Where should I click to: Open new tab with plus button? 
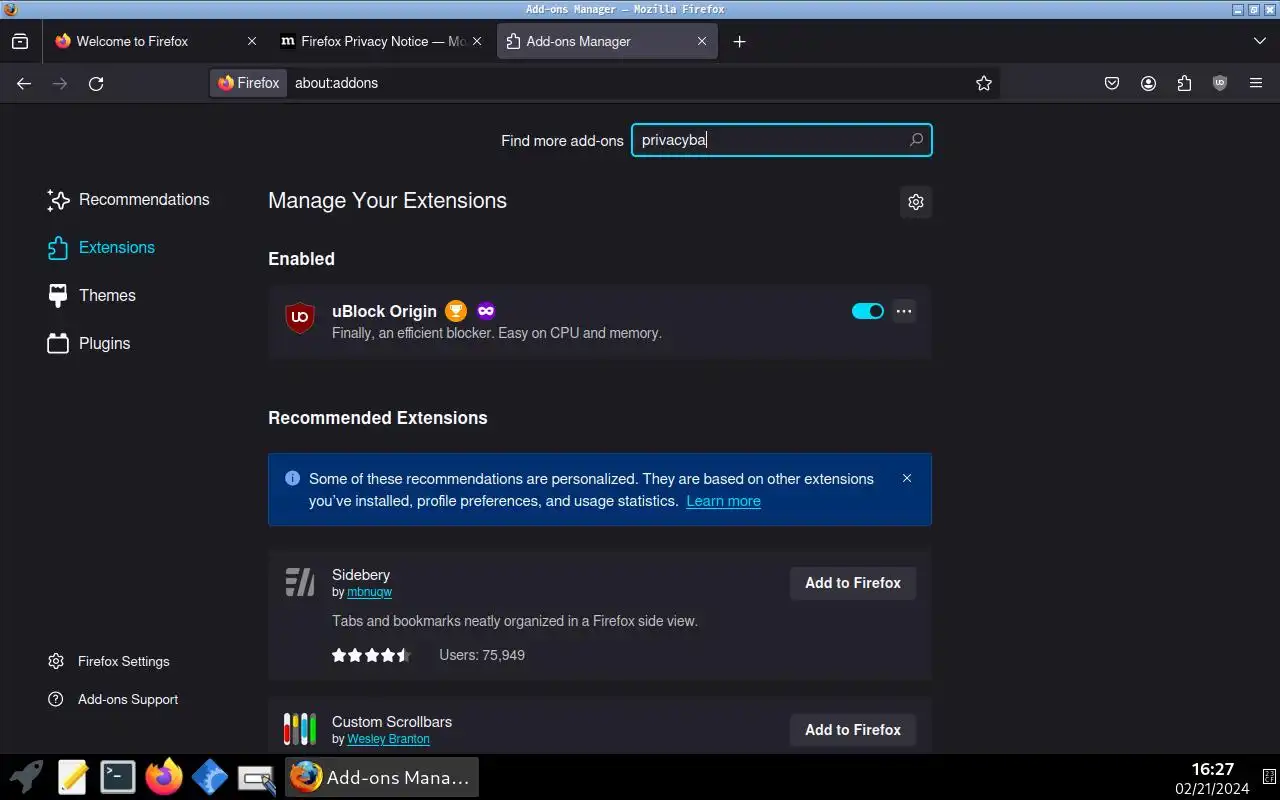739,41
